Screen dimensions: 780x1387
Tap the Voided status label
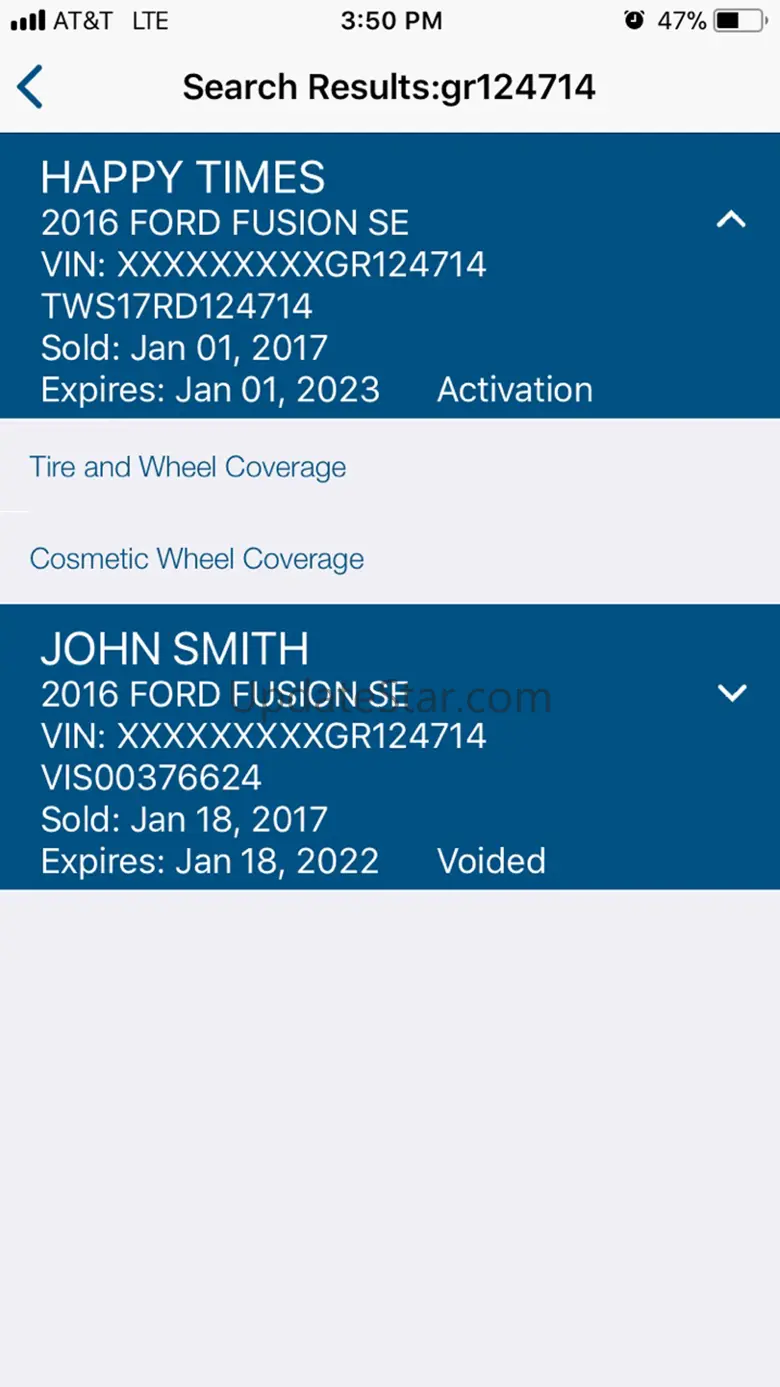pos(492,862)
